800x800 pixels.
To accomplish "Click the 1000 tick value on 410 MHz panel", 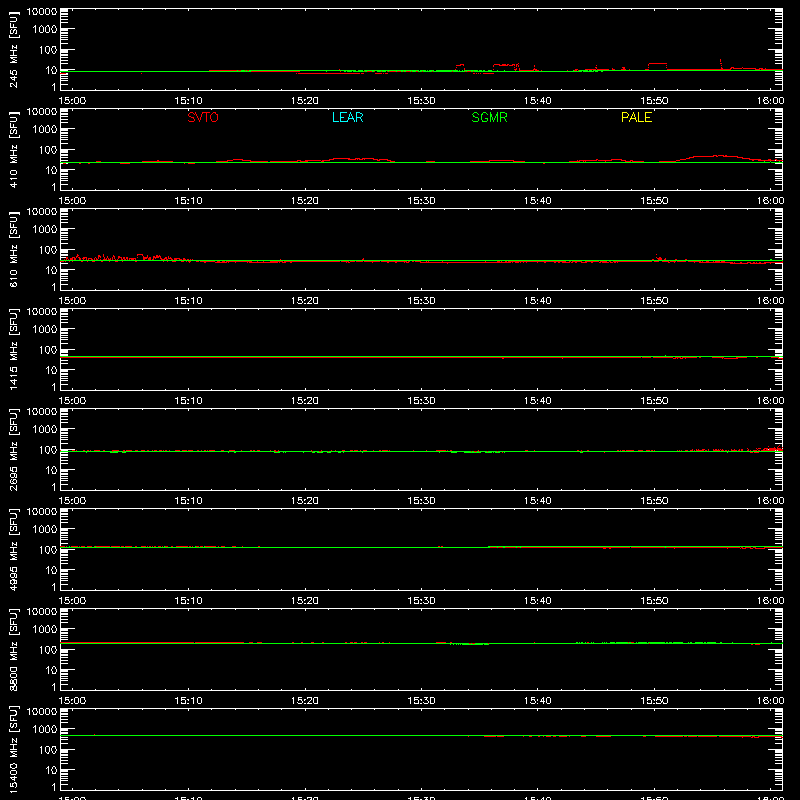I will coord(45,130).
